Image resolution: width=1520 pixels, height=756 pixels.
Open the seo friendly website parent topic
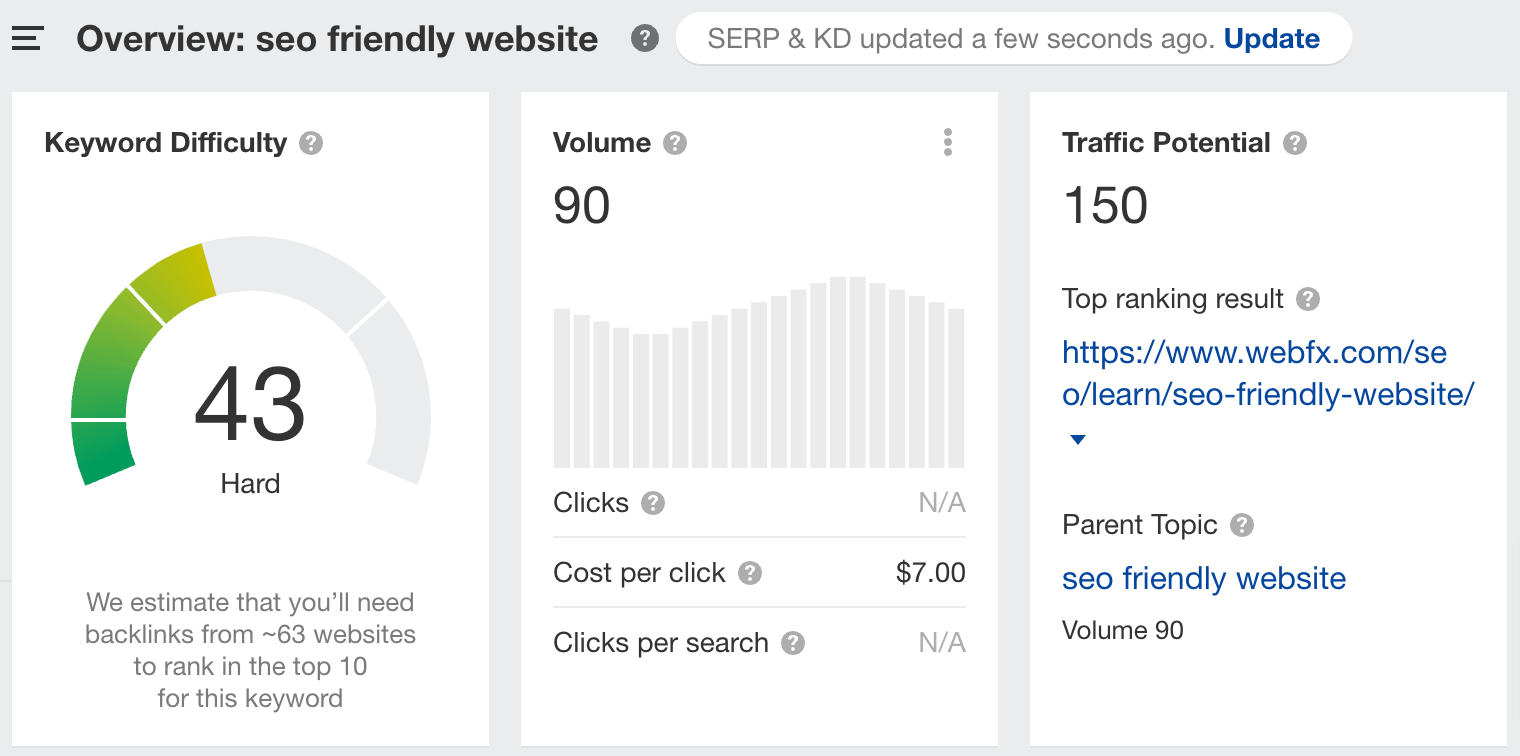tap(1203, 578)
